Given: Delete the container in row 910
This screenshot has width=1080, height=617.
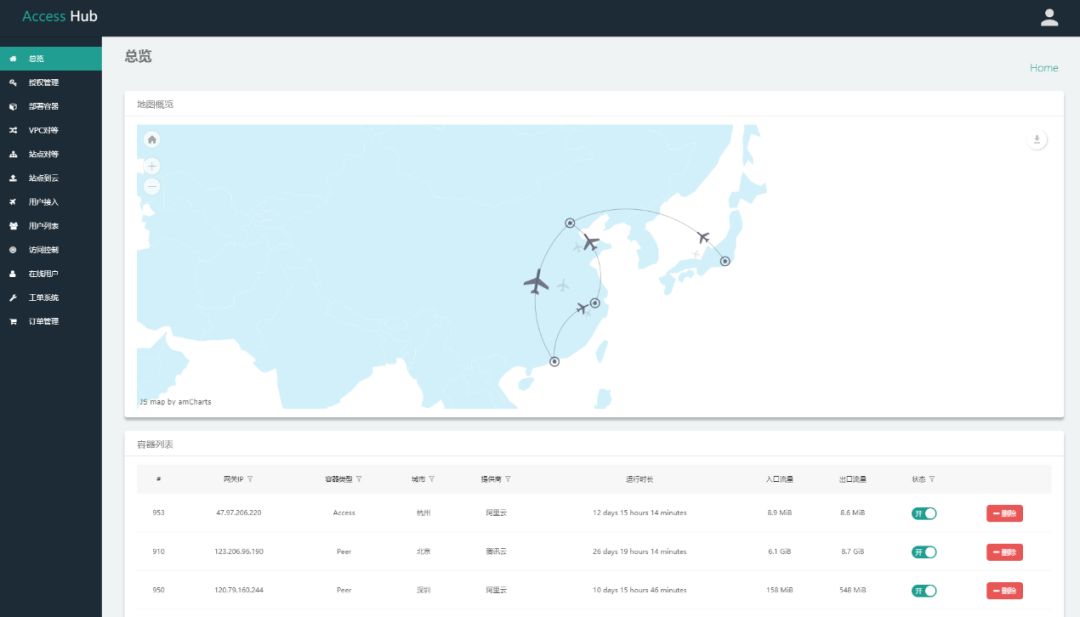Looking at the screenshot, I should [x=1004, y=552].
